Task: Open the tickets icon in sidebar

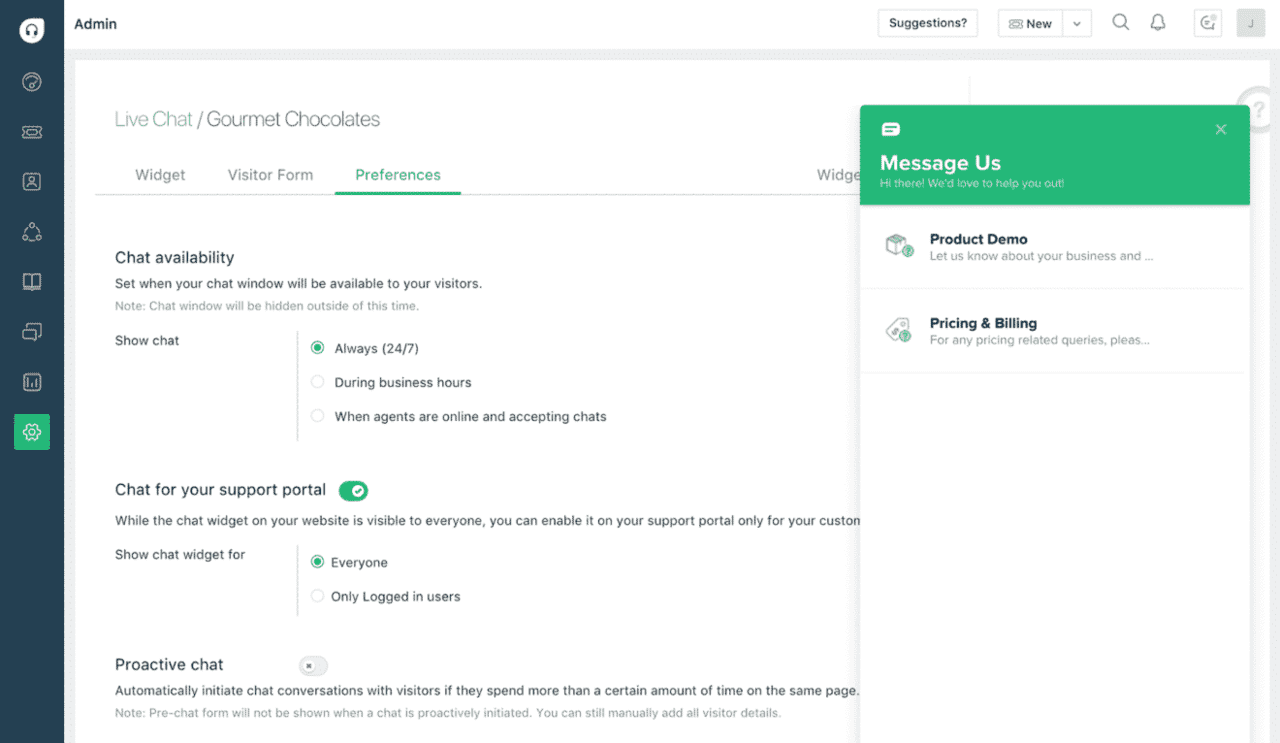Action: (32, 132)
